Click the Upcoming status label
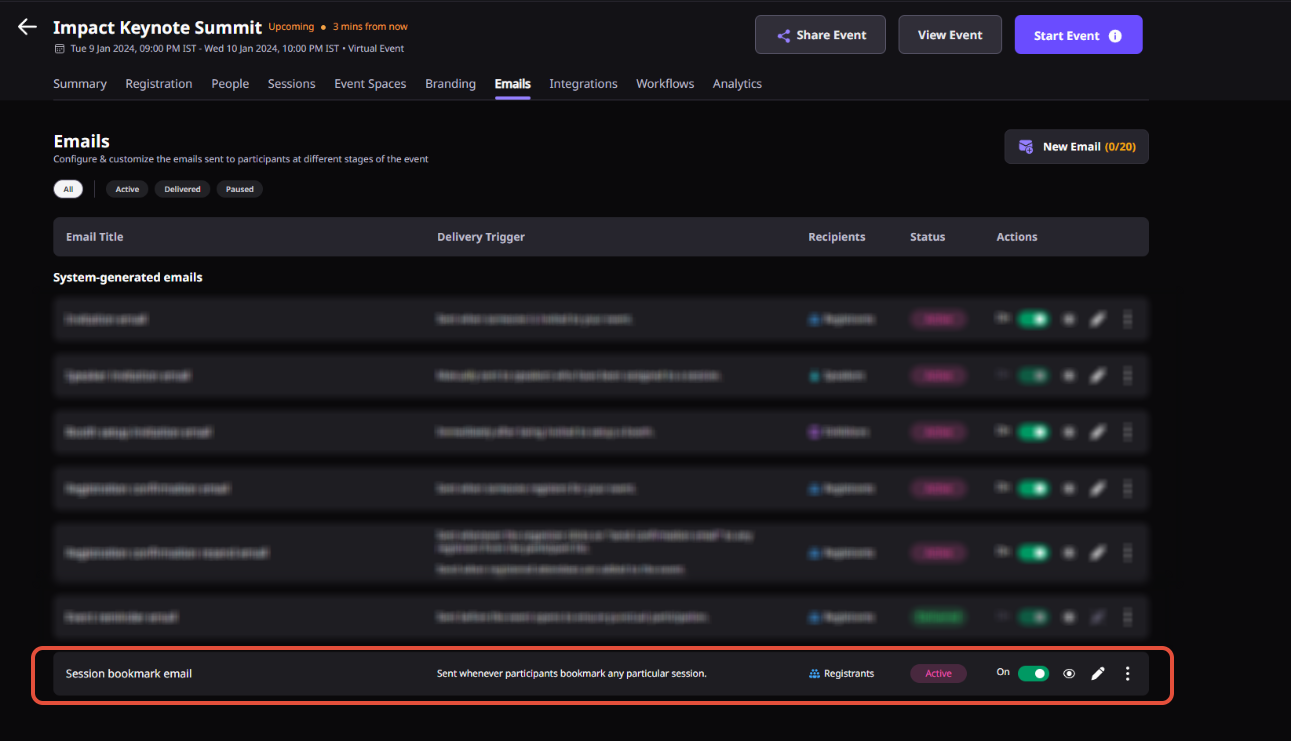This screenshot has height=741, width=1291. coord(291,27)
